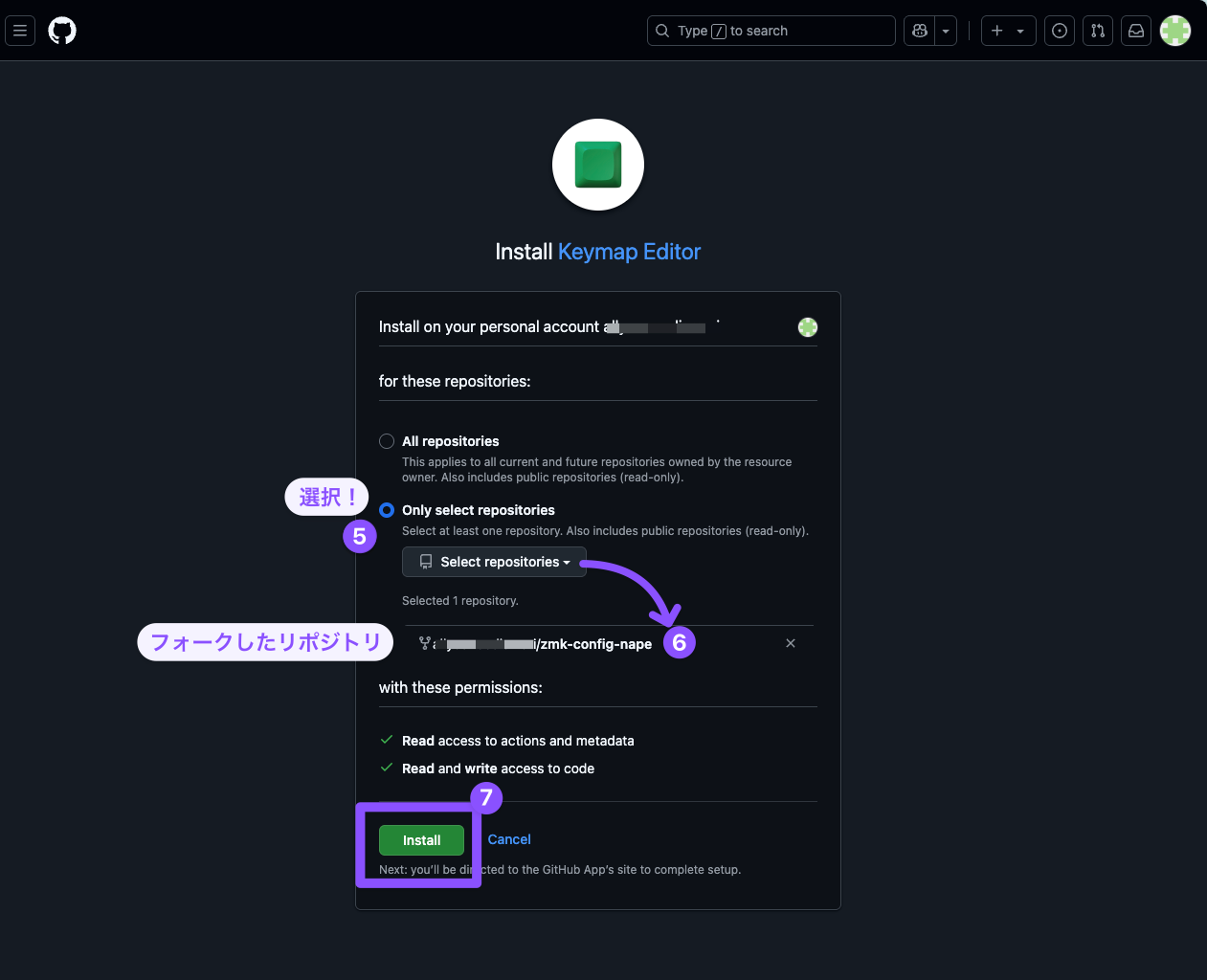Open the Issues icon in header
Screen dimensions: 1207x980
coord(1060,31)
